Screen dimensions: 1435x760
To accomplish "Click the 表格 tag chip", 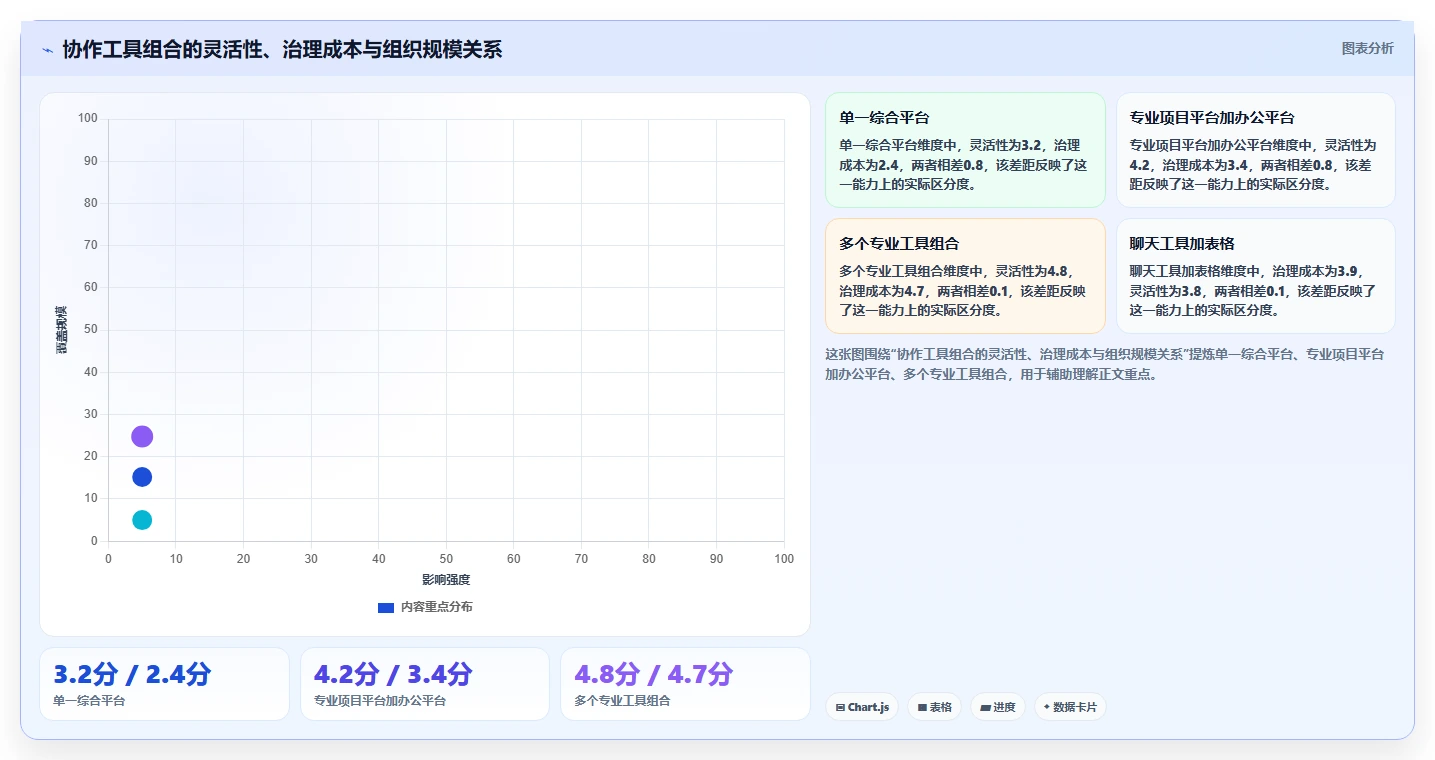I will (x=934, y=707).
